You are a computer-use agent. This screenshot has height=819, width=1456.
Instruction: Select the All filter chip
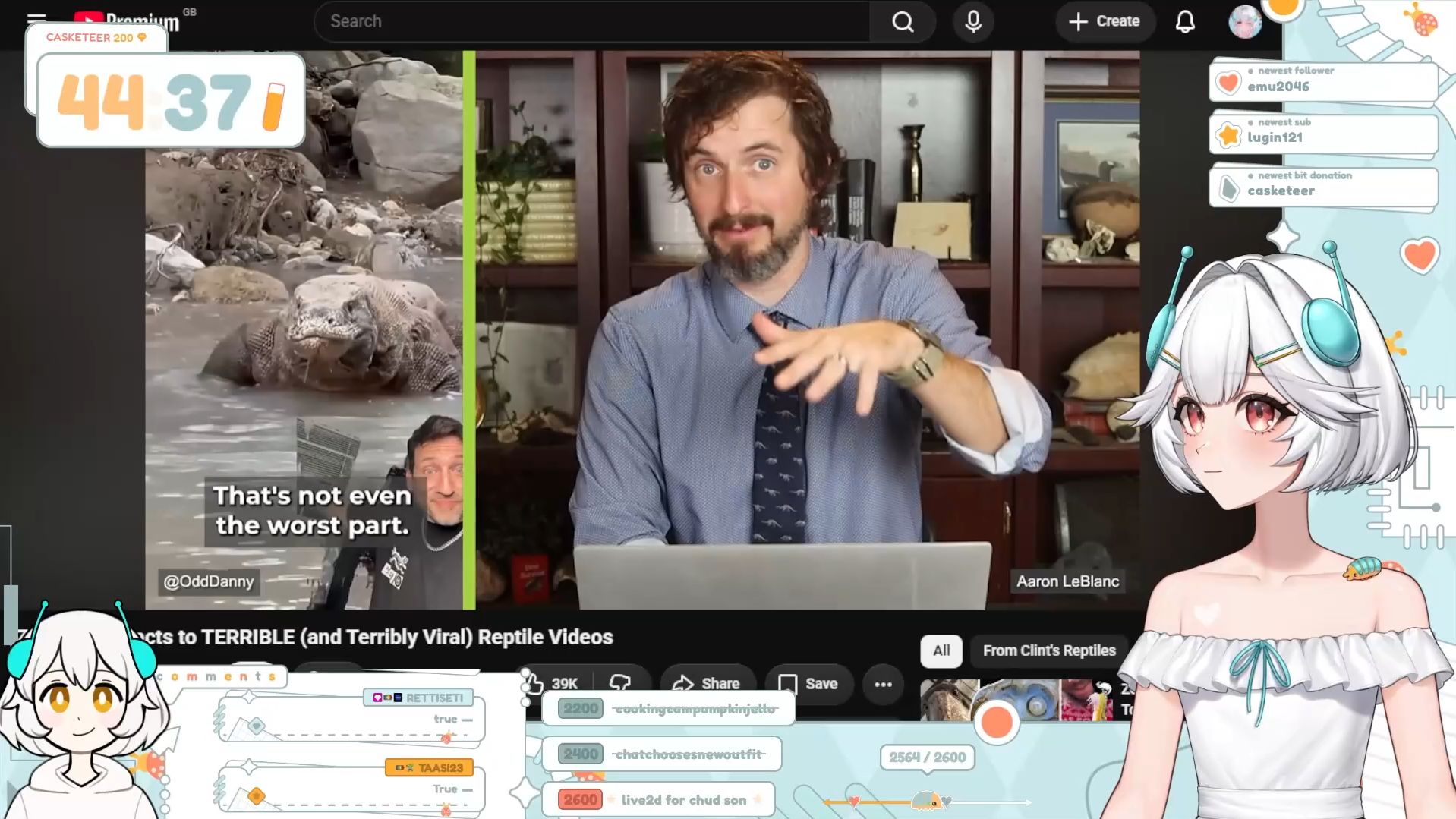tap(941, 650)
